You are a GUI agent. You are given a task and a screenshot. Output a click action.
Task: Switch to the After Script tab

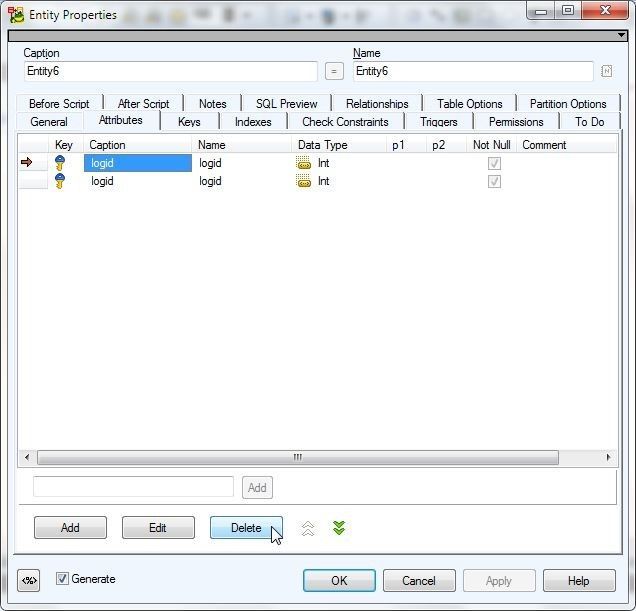click(x=144, y=103)
